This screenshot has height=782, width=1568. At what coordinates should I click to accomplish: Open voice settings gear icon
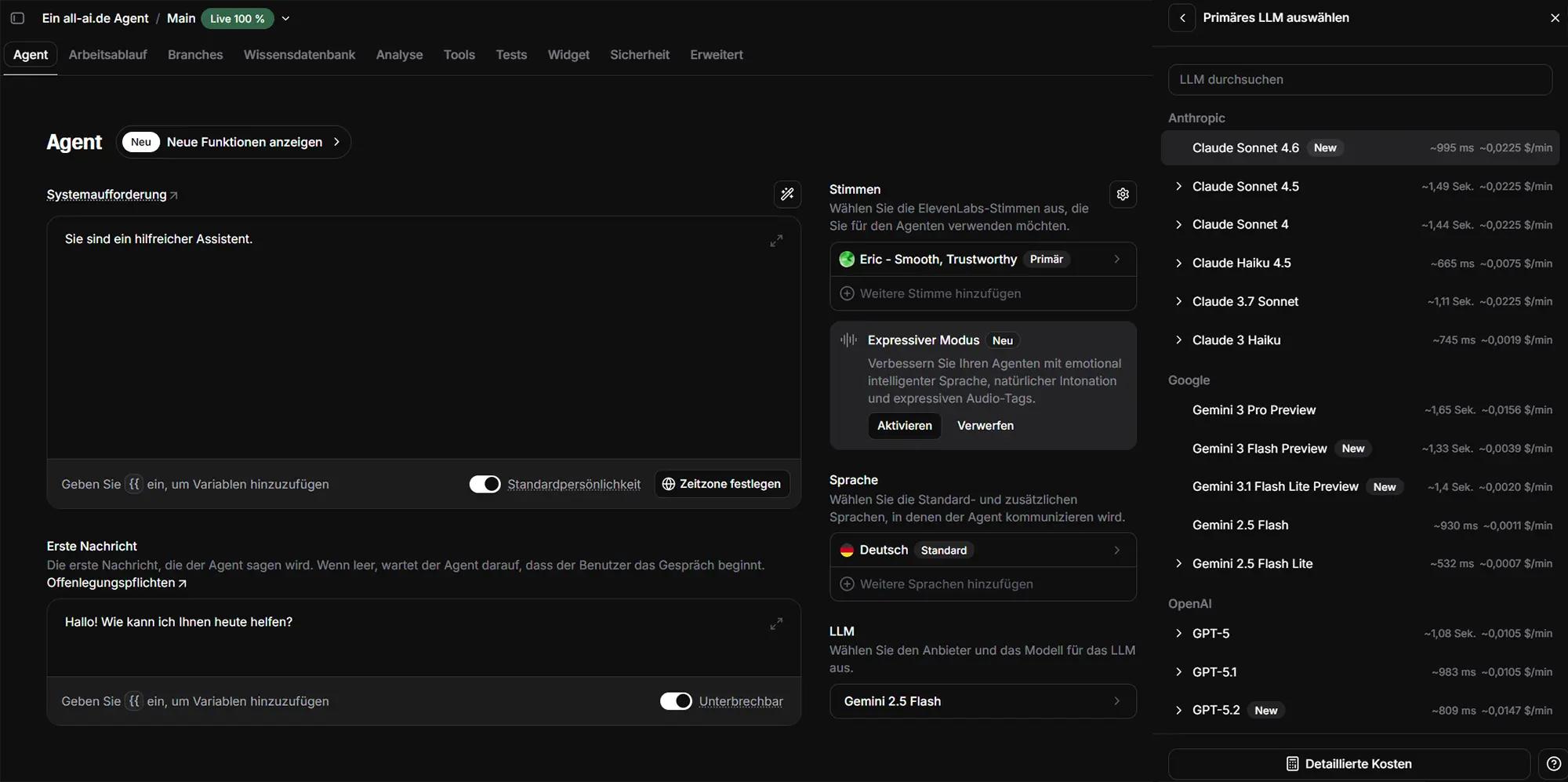1123,195
